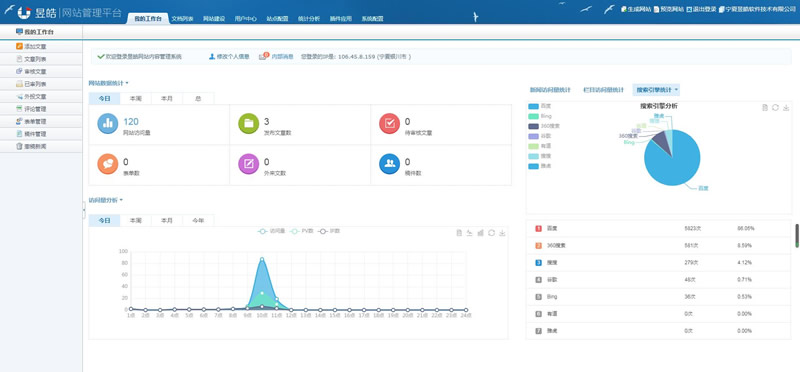Screen dimensions: 800x372
Task: Open data view in the pie chart toolbar
Action: (765, 108)
